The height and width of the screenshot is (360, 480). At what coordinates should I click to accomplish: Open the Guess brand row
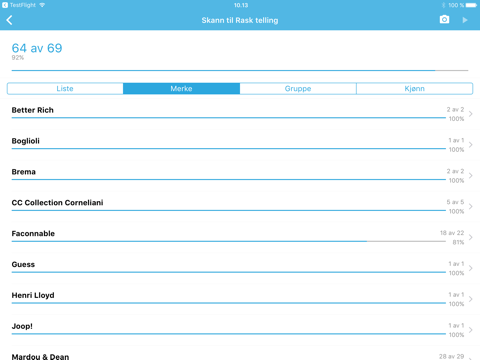coord(240,268)
